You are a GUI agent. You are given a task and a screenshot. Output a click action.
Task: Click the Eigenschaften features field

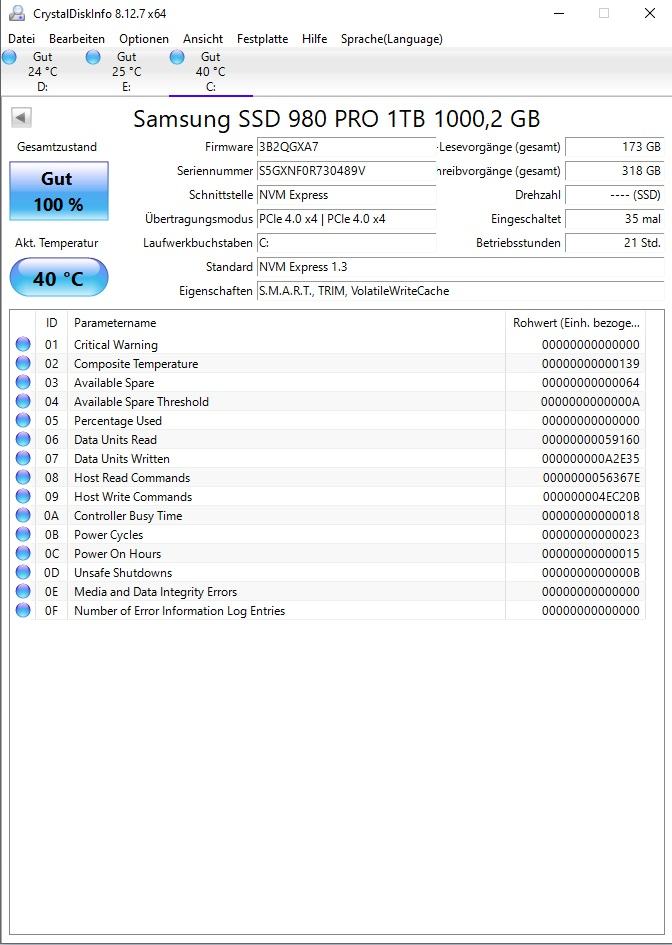tap(460, 290)
